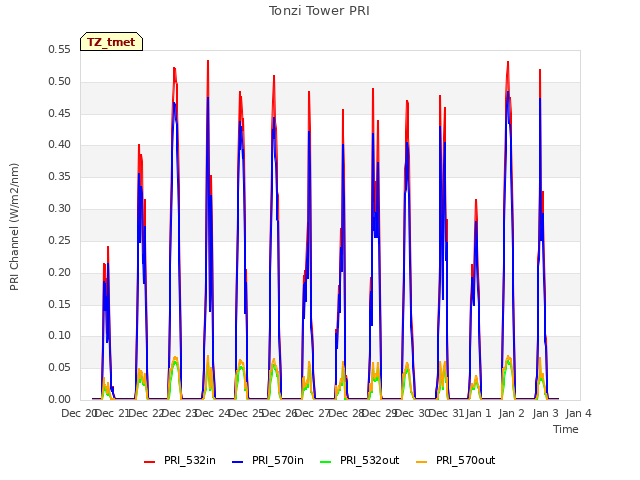Click the Dec 20 x-axis tick label
Image resolution: width=640 pixels, height=480 pixels.
pos(78,413)
